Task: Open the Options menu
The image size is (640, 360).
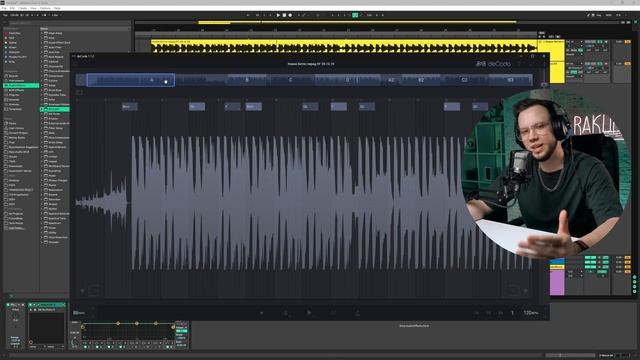Action: [x=45, y=8]
